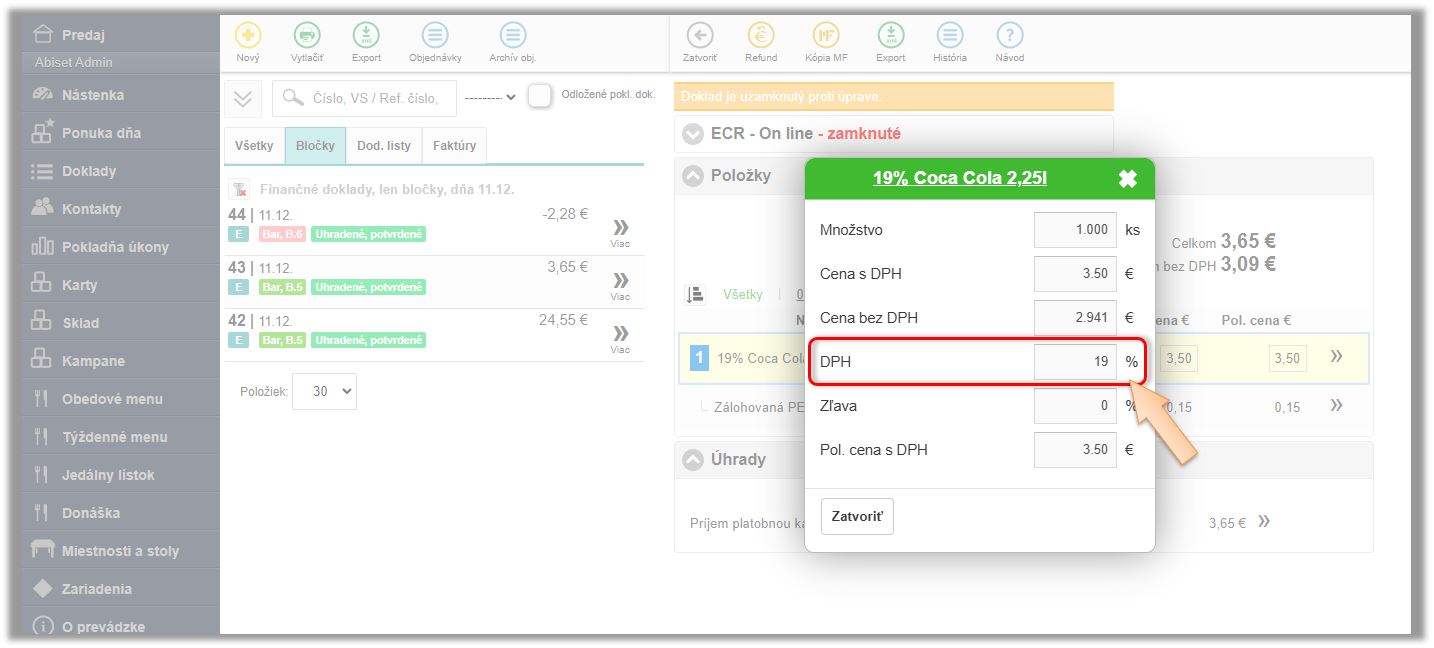Open the Položiek count dropdown
This screenshot has height=648, width=1434.
324,392
